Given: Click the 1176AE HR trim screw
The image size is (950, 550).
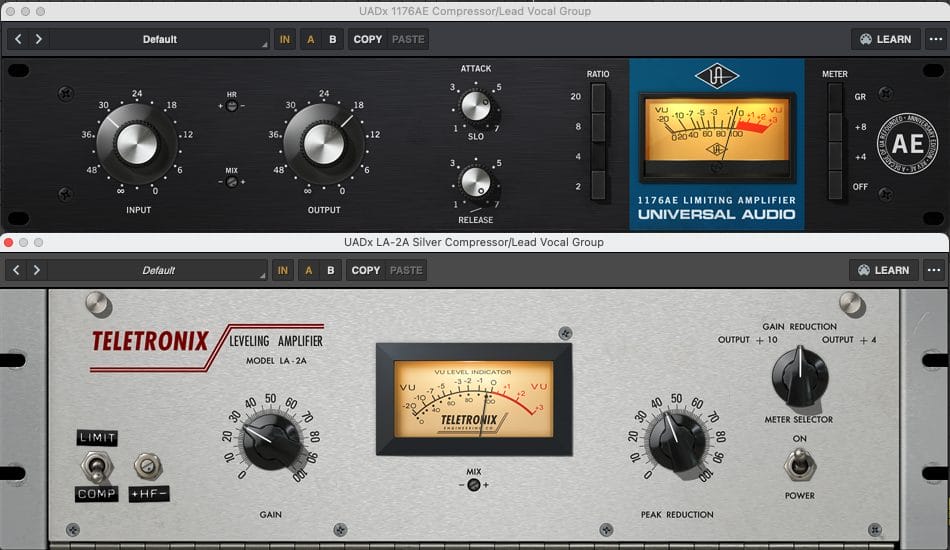Looking at the screenshot, I should pyautogui.click(x=232, y=106).
